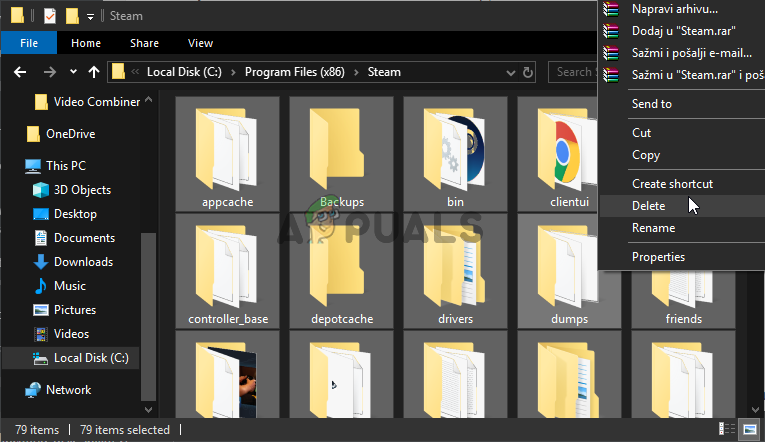Expand the address bar history dropdown
This screenshot has width=765, height=442.
510,73
